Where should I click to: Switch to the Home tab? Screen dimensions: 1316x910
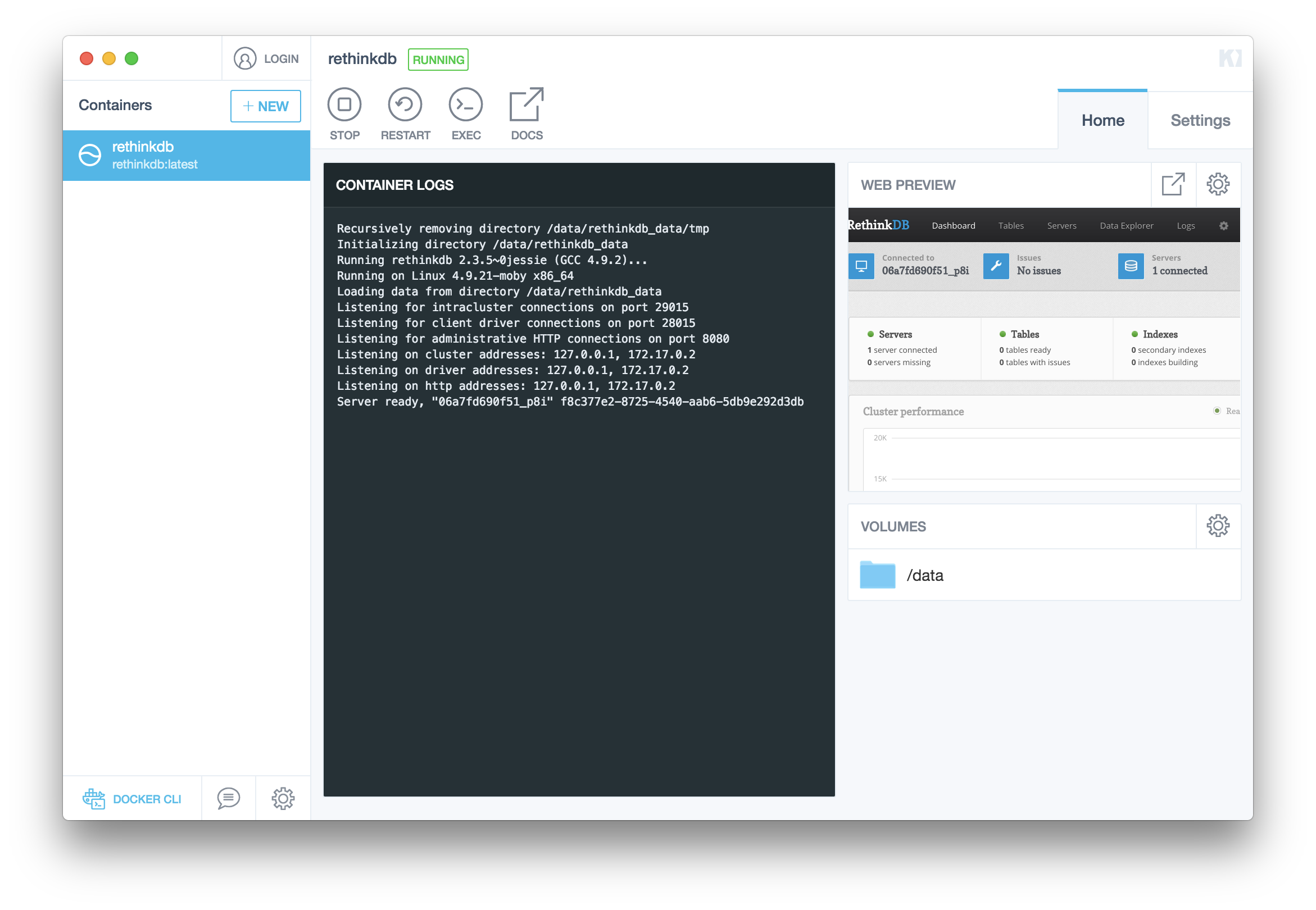click(1102, 120)
